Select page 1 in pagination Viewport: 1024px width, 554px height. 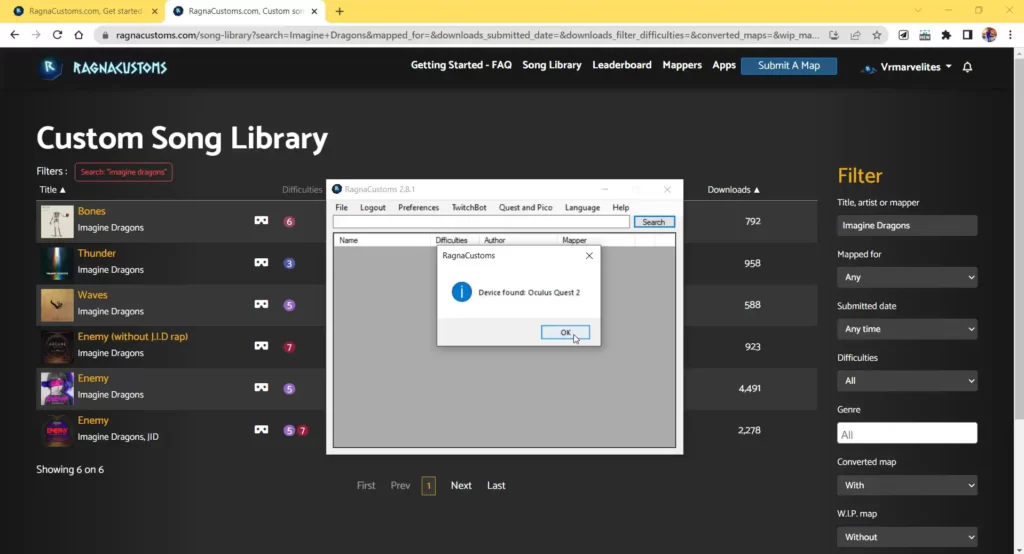(428, 485)
